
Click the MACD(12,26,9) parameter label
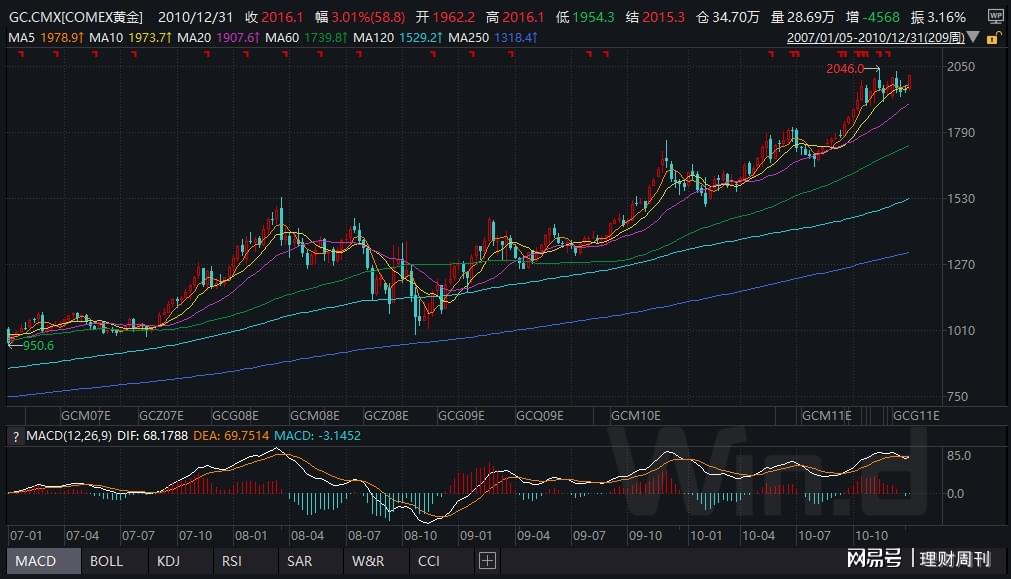66,436
